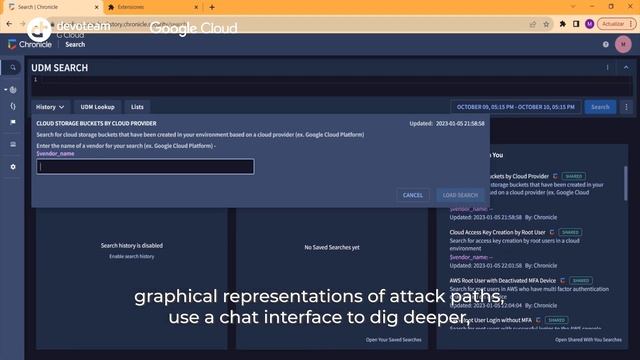Screen dimensions: 640x360
Task: Open the user profile avatar in Chronicle header
Action: click(x=623, y=44)
